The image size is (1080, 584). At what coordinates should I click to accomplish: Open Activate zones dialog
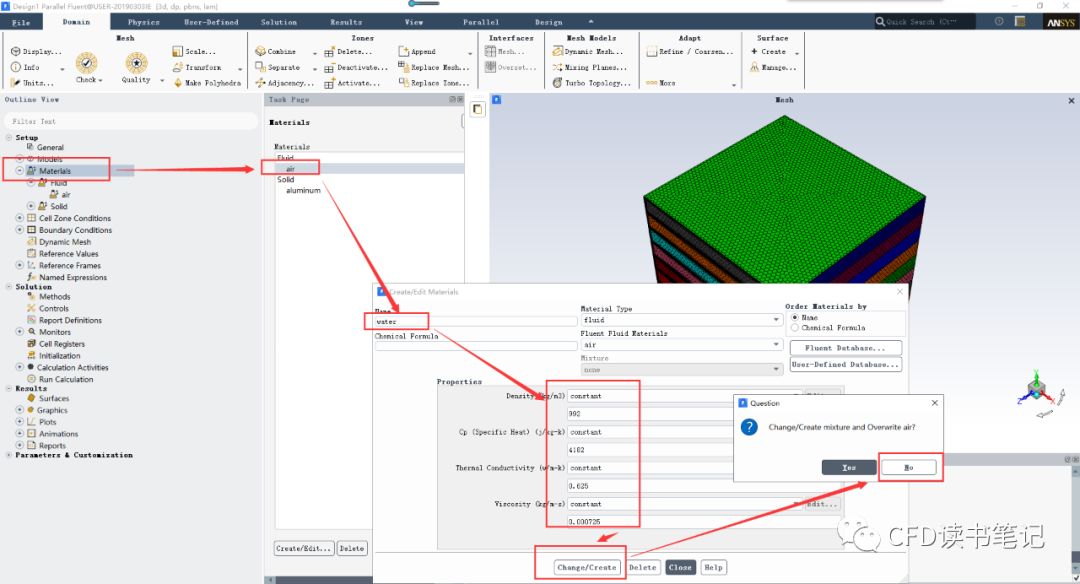(352, 83)
